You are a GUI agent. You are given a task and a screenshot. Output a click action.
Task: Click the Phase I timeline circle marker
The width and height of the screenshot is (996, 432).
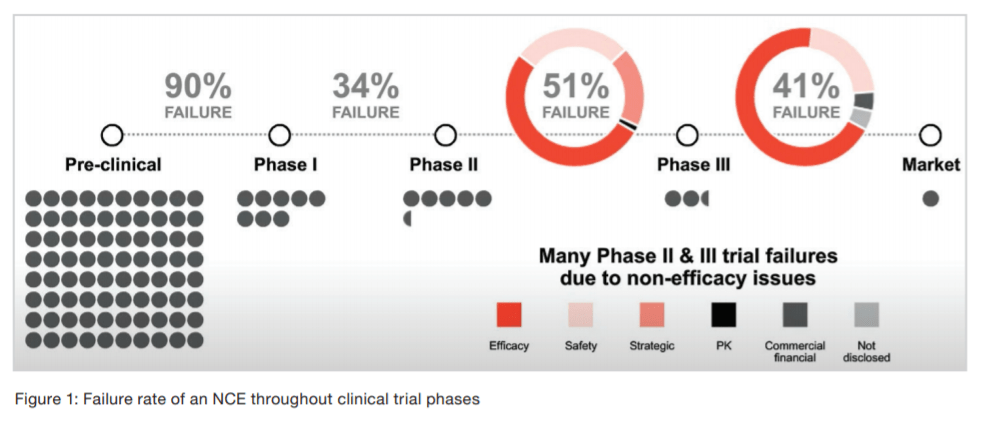point(280,134)
